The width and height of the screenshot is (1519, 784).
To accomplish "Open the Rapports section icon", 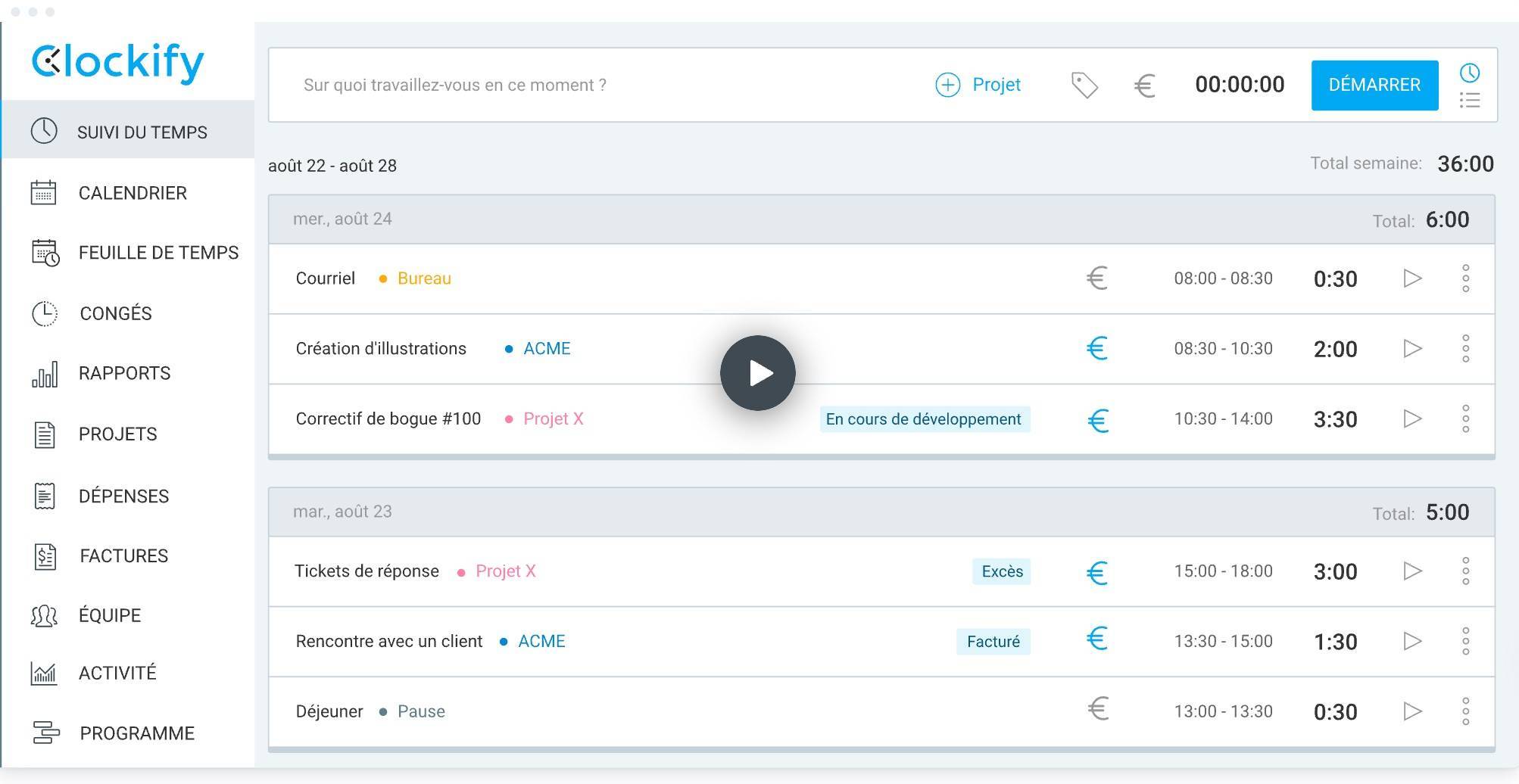I will [43, 373].
